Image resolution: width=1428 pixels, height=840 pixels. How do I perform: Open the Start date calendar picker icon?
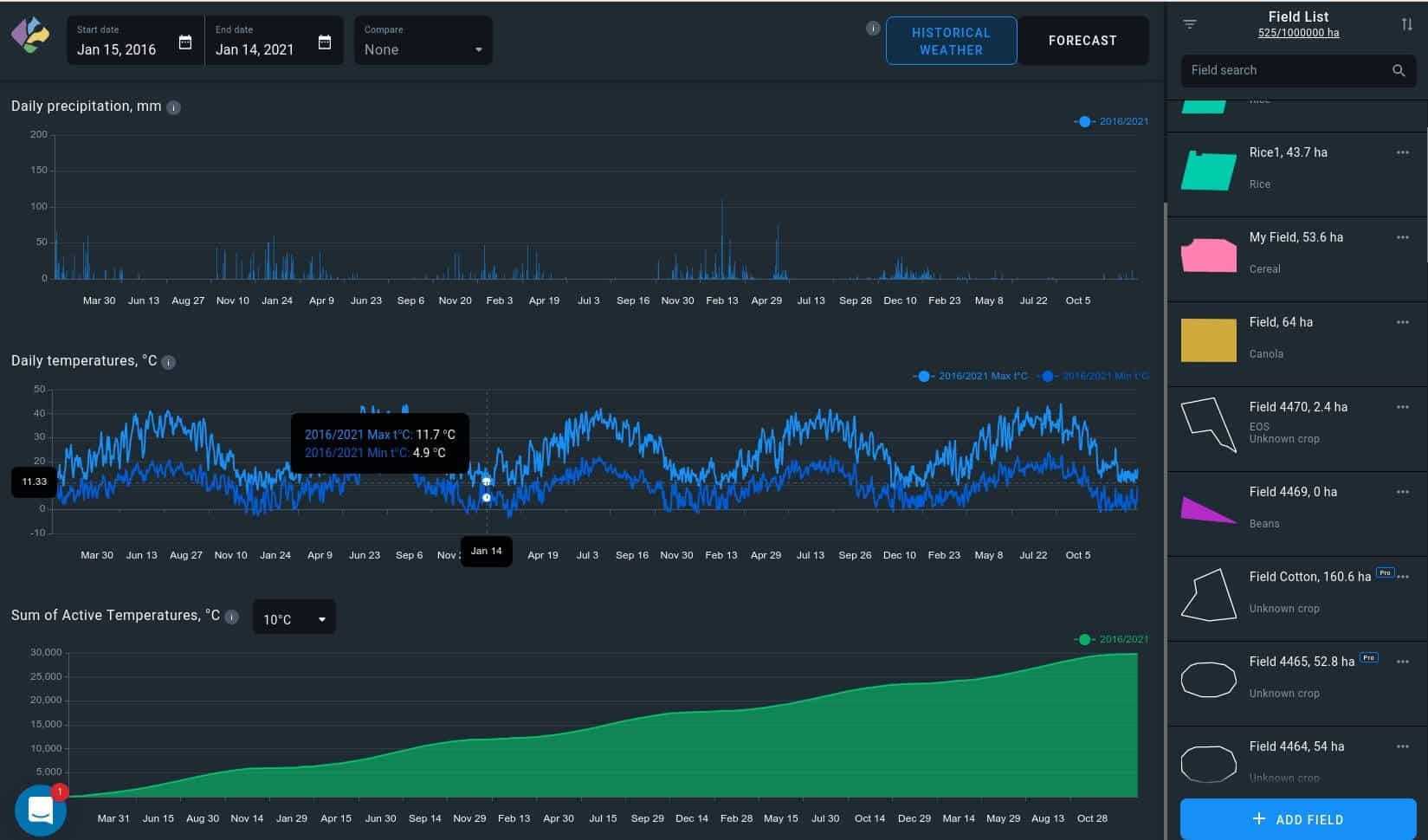pyautogui.click(x=185, y=42)
